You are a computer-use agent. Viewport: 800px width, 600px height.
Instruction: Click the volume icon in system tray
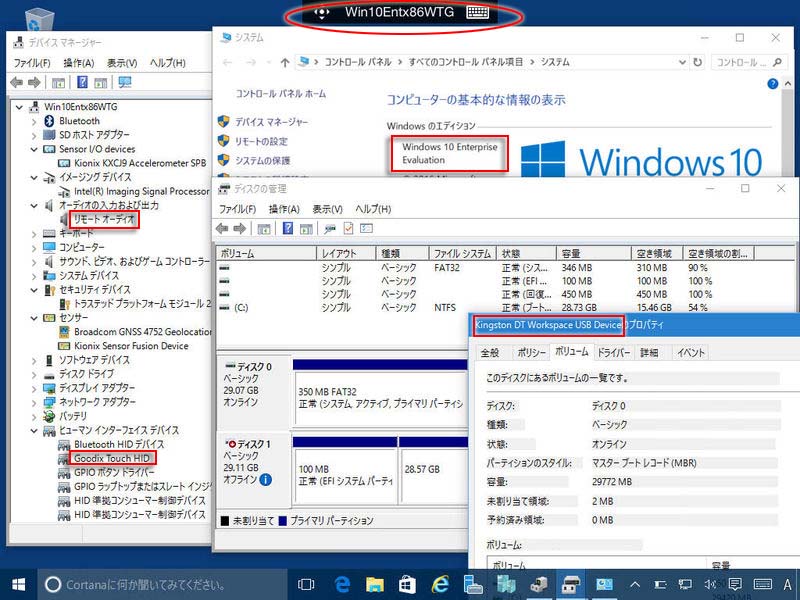pos(710,584)
